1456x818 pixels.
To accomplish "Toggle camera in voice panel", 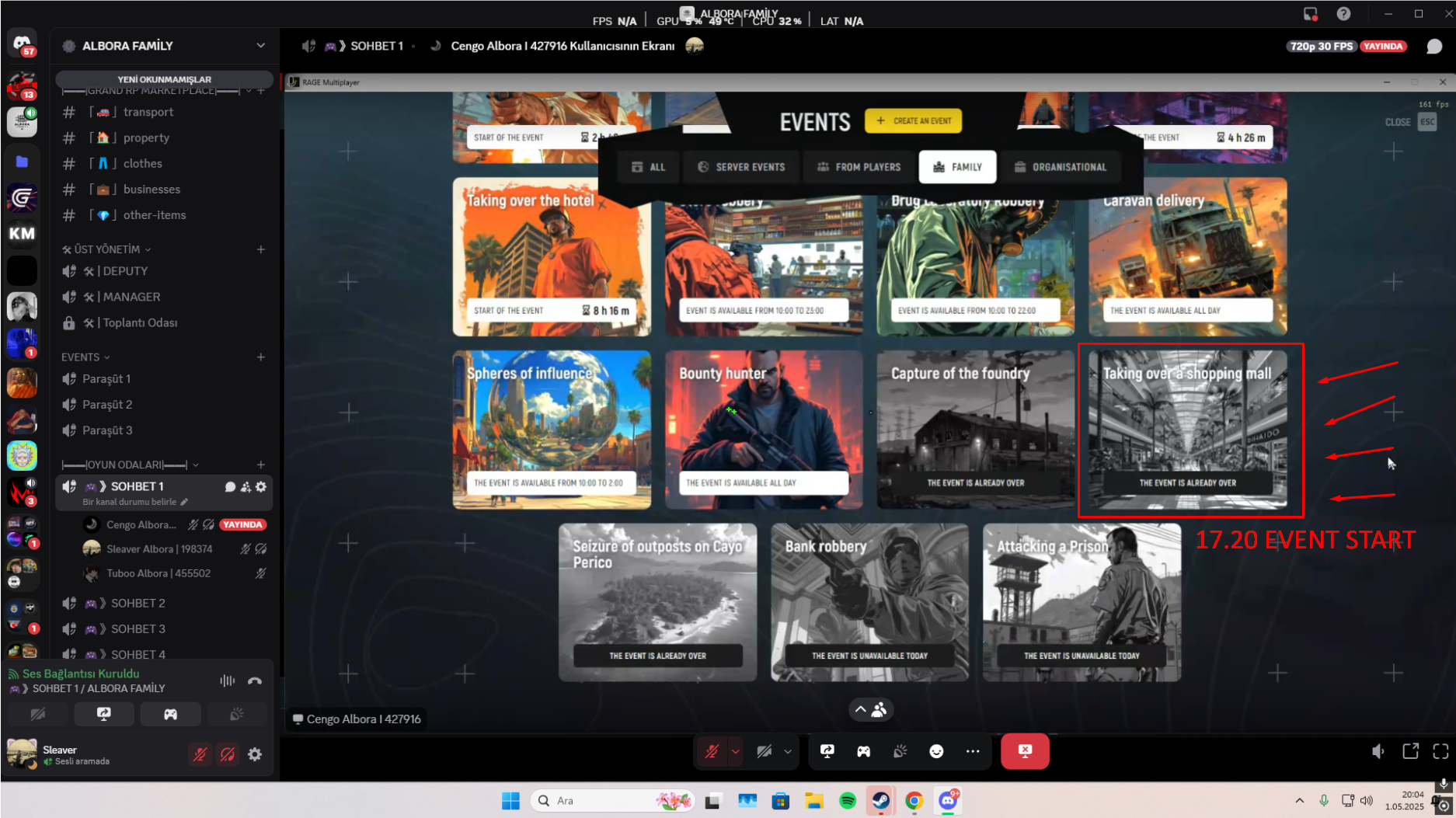I will (37, 714).
